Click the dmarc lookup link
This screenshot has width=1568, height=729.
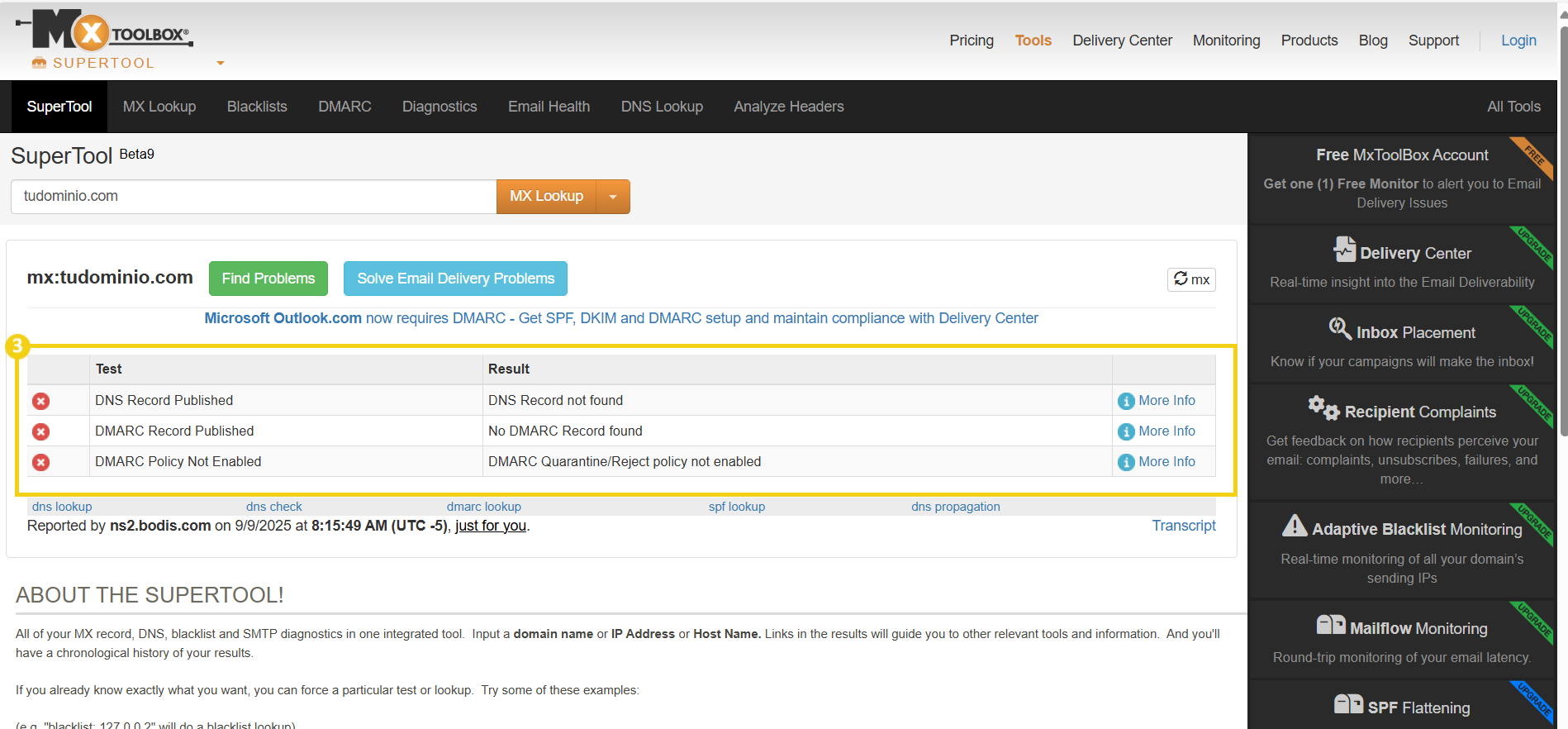pyautogui.click(x=483, y=507)
